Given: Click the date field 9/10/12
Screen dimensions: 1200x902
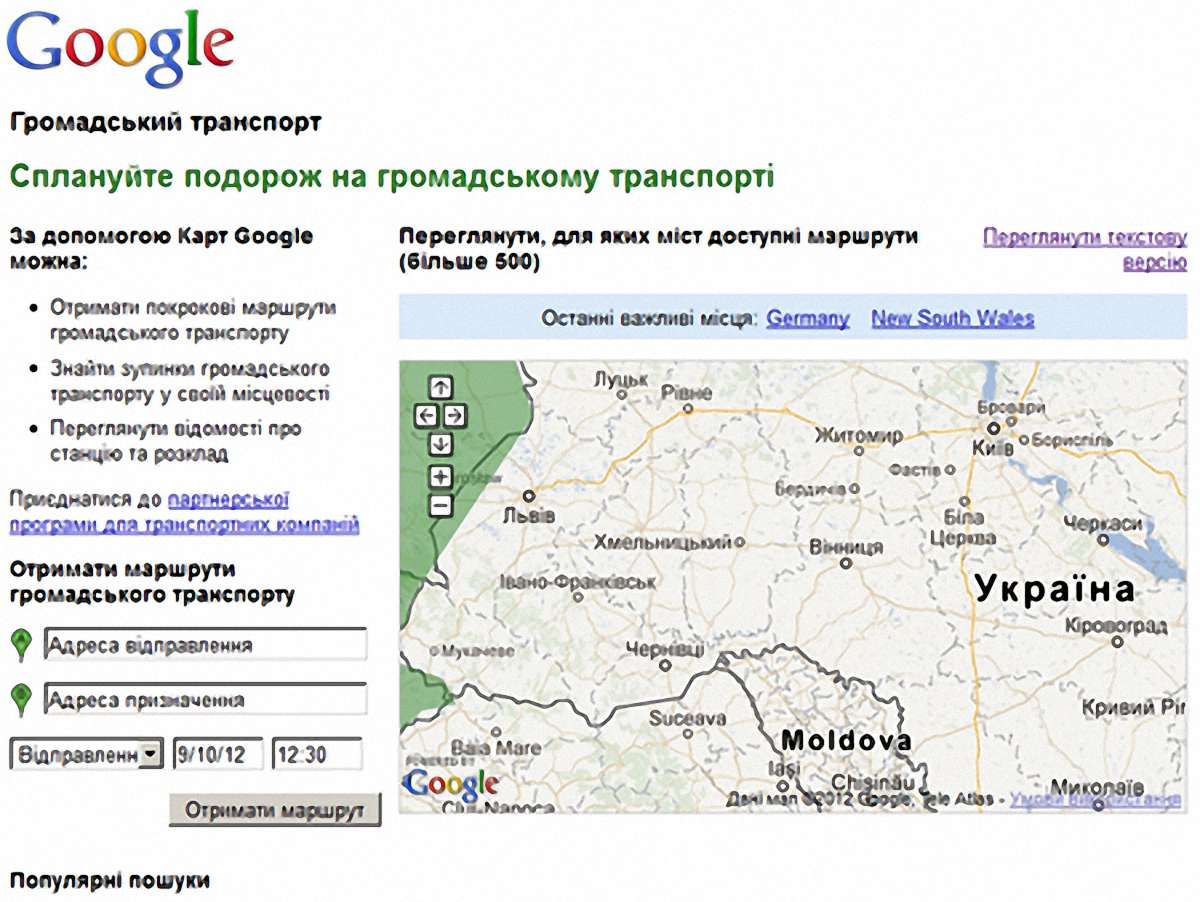Looking at the screenshot, I should click(x=218, y=755).
